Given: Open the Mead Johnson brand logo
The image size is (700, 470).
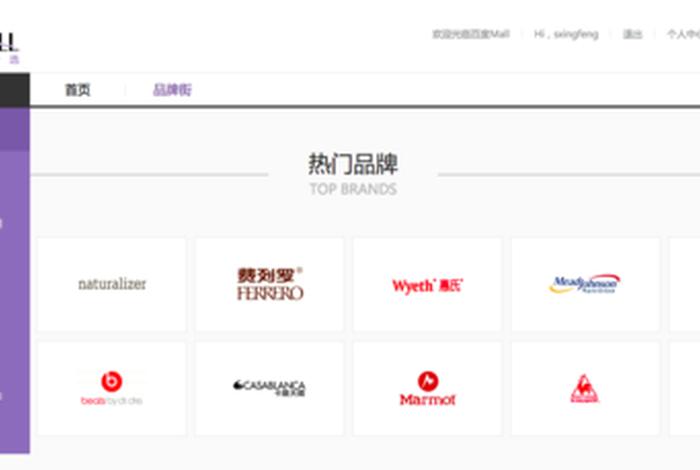Looking at the screenshot, I should click(585, 284).
